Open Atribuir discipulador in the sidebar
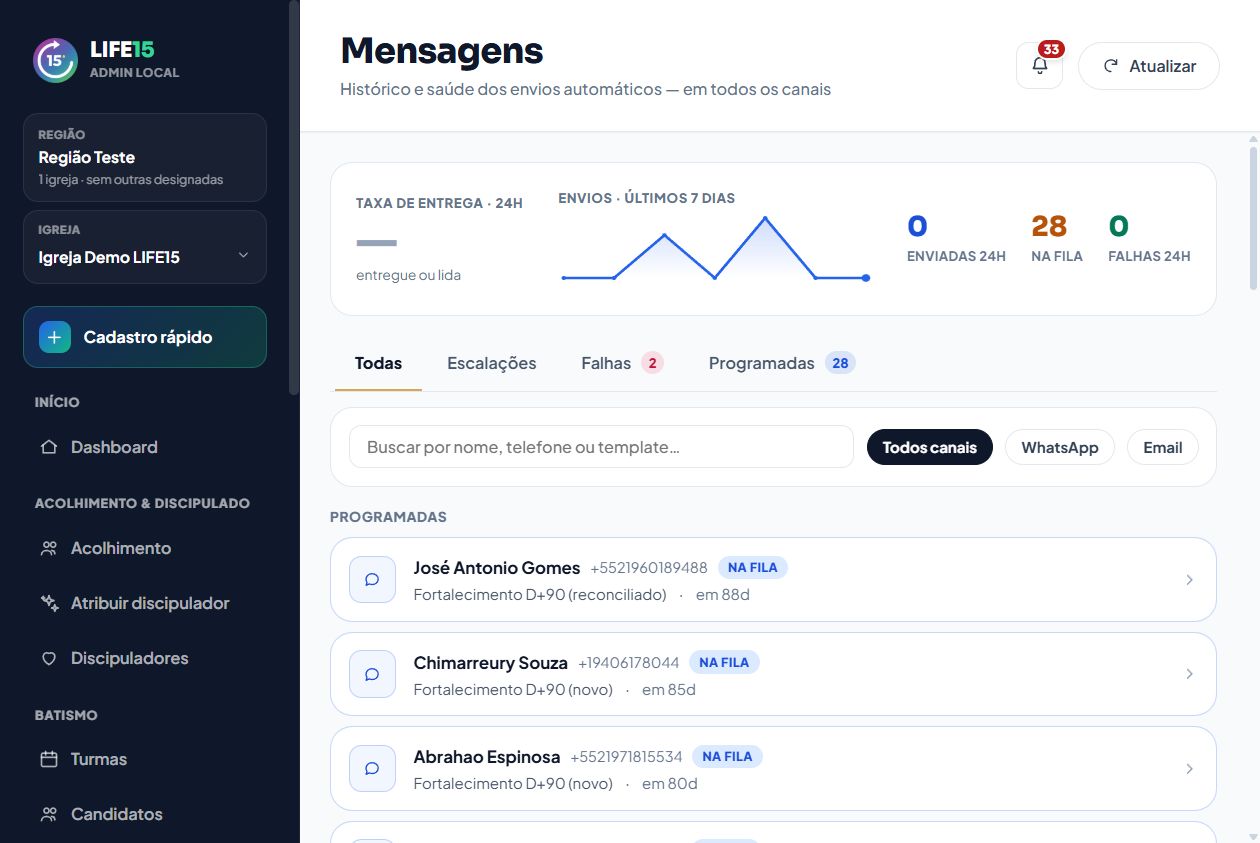The width and height of the screenshot is (1260, 843). (145, 603)
